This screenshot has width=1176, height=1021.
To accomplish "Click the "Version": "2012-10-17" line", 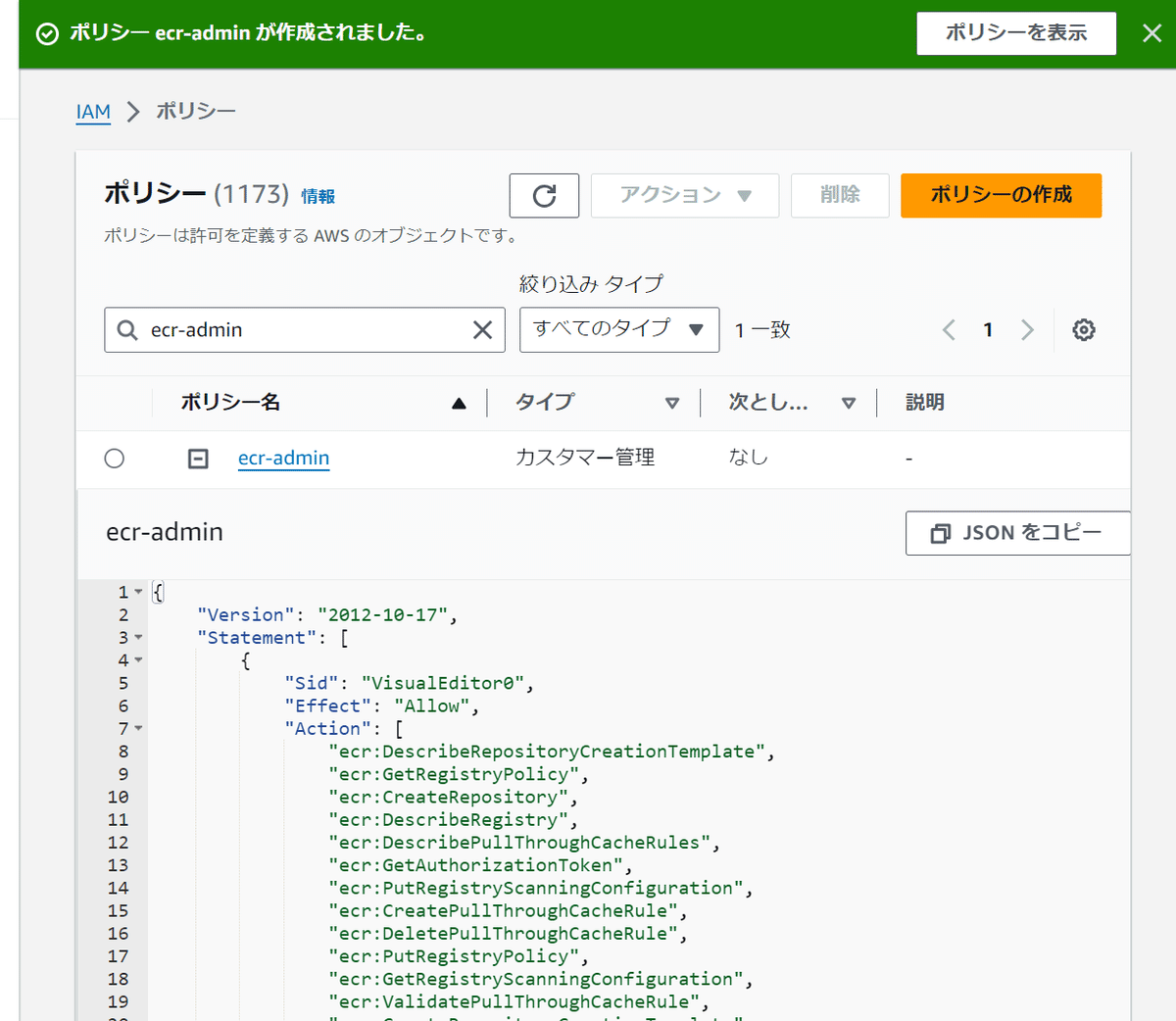I will click(327, 615).
